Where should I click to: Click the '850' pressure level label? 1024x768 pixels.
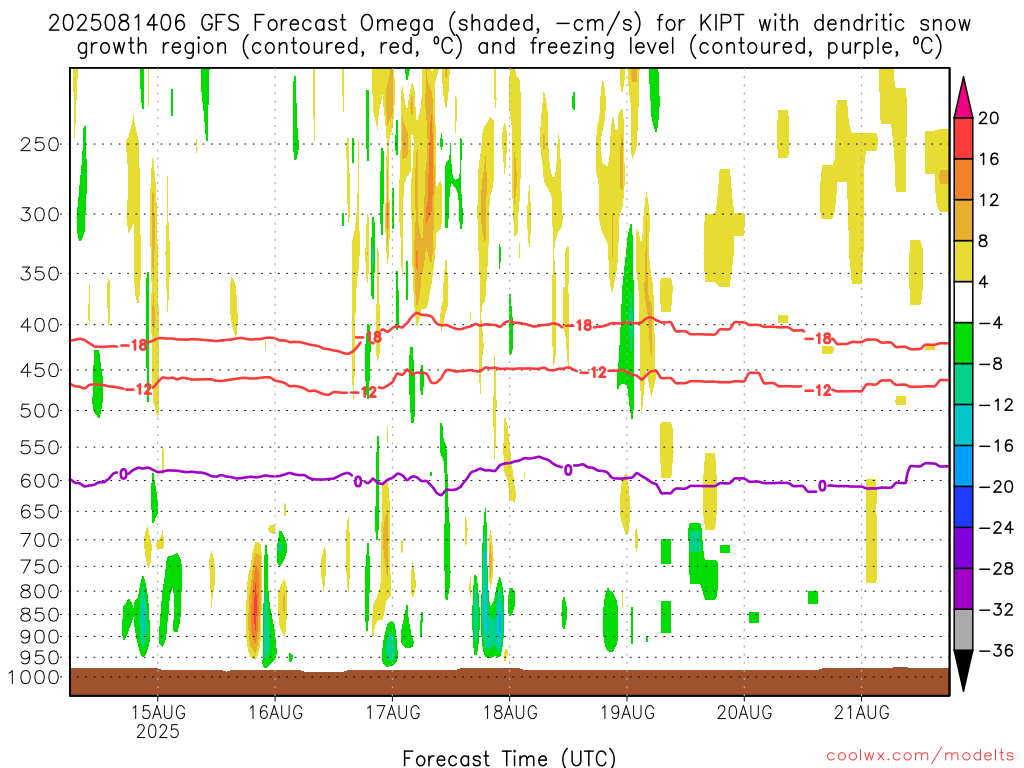(39, 615)
